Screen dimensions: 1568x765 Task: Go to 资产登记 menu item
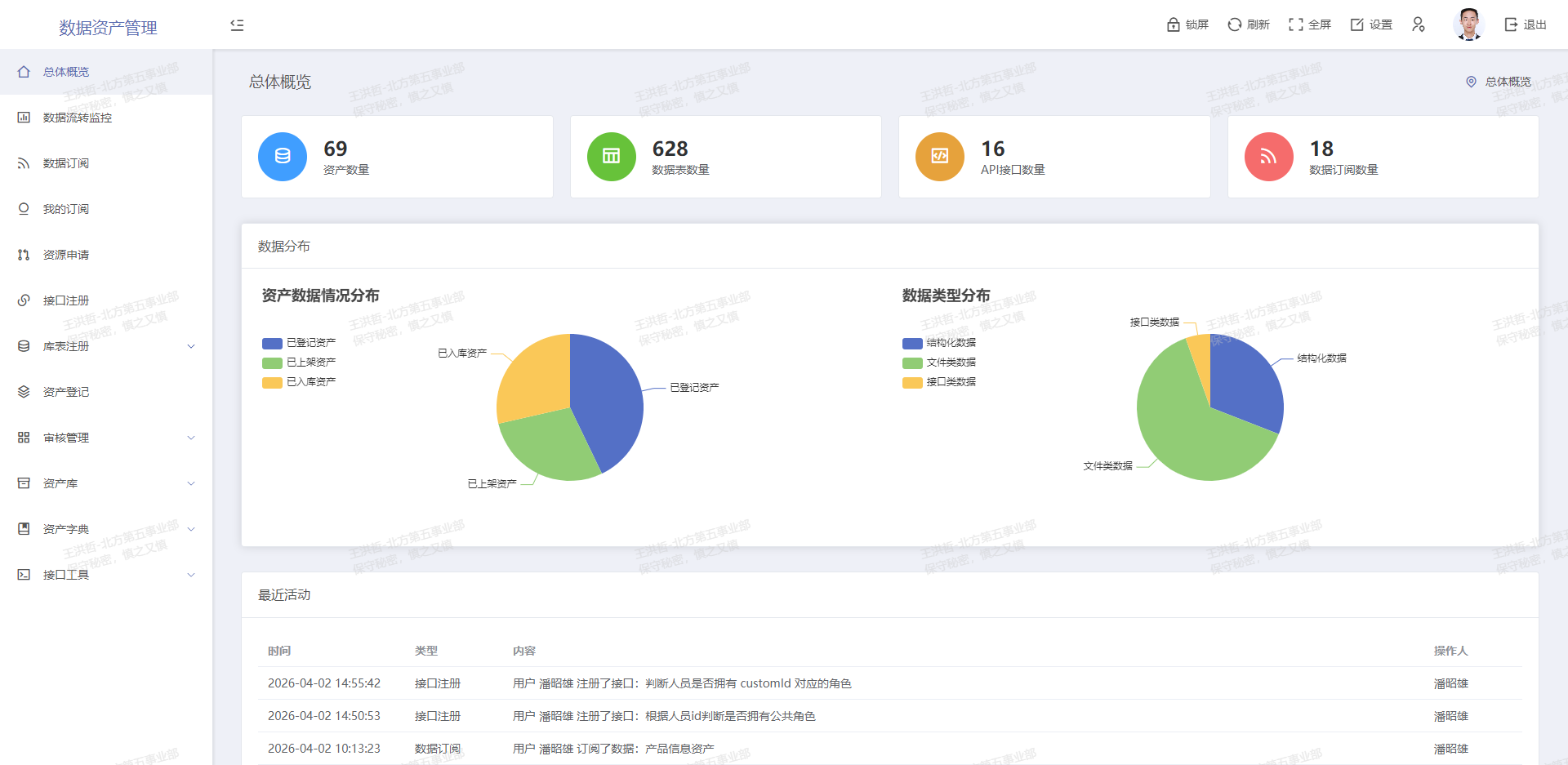(x=66, y=392)
